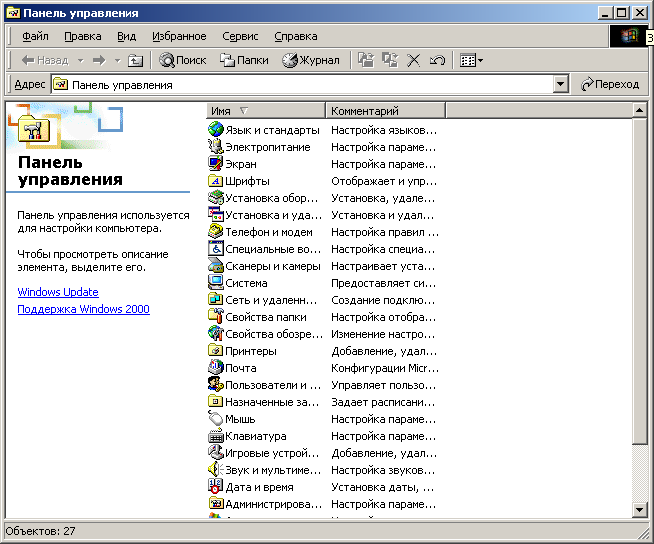
Task: Expand the address bar dropdown arrow
Action: [x=561, y=85]
